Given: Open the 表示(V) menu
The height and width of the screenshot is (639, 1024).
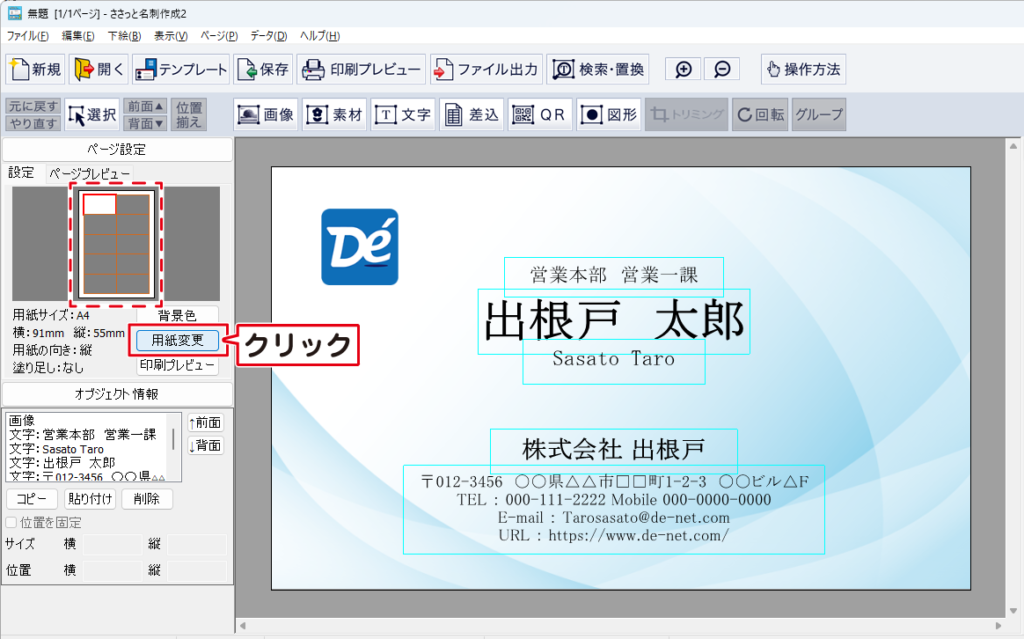Looking at the screenshot, I should tap(170, 36).
